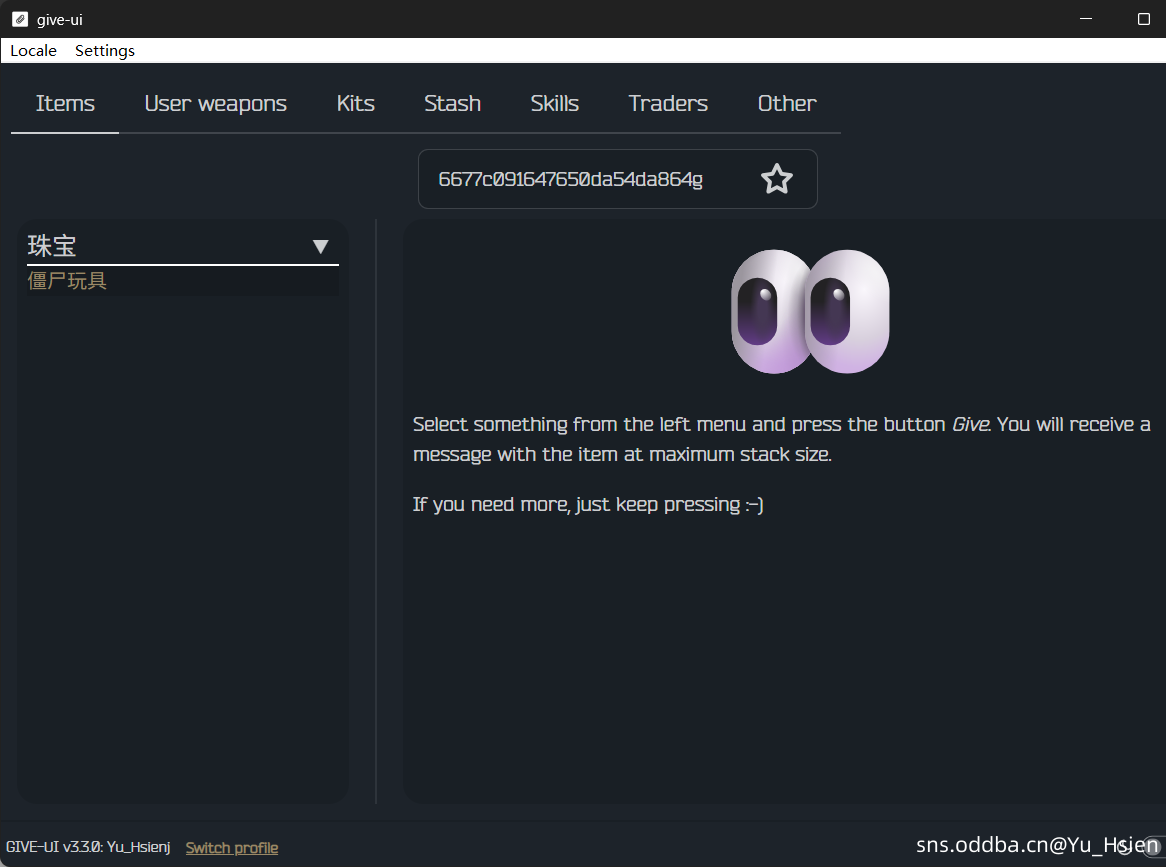Switch to the Items tab
The image size is (1166, 867).
click(x=65, y=104)
